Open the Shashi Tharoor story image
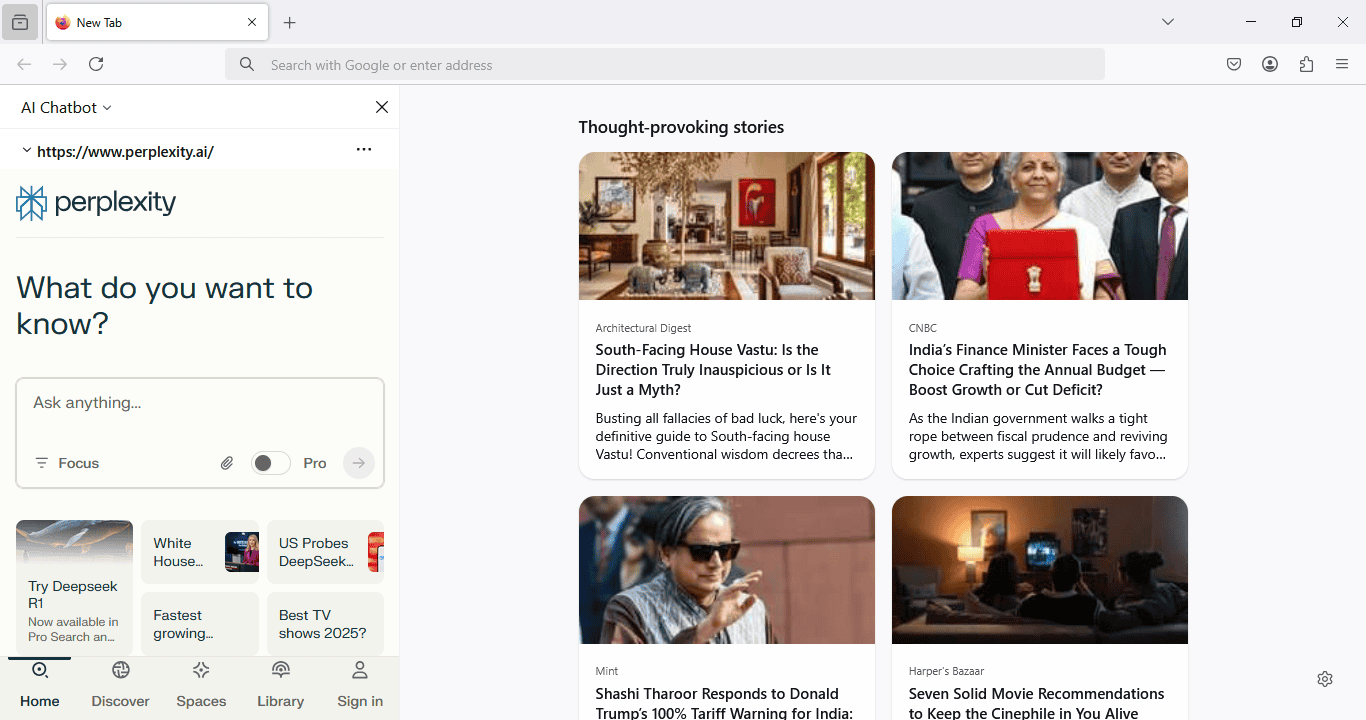Viewport: 1366px width, 720px height. 727,570
